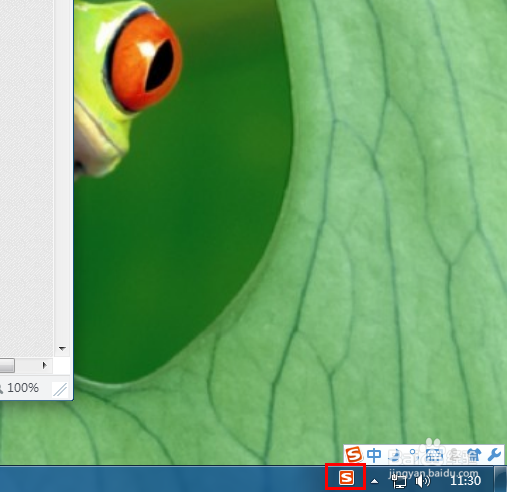The width and height of the screenshot is (507, 492).
Task: Open the Sogou skin shirt icon
Action: [474, 455]
